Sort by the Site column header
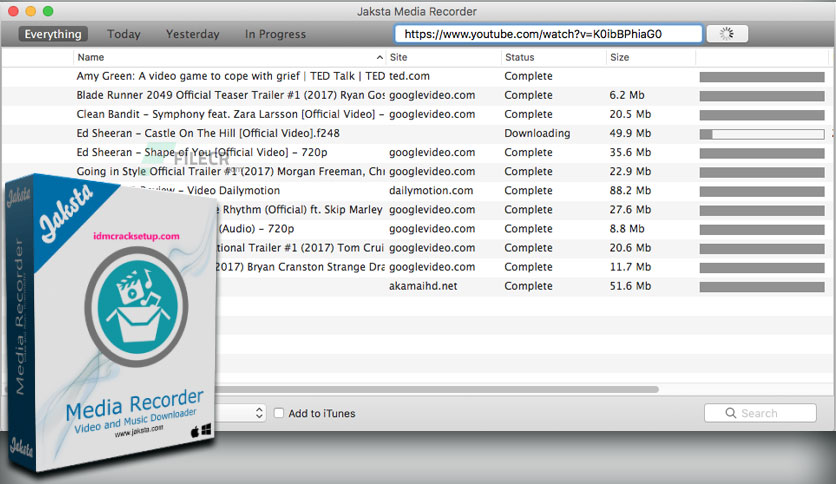 (398, 57)
